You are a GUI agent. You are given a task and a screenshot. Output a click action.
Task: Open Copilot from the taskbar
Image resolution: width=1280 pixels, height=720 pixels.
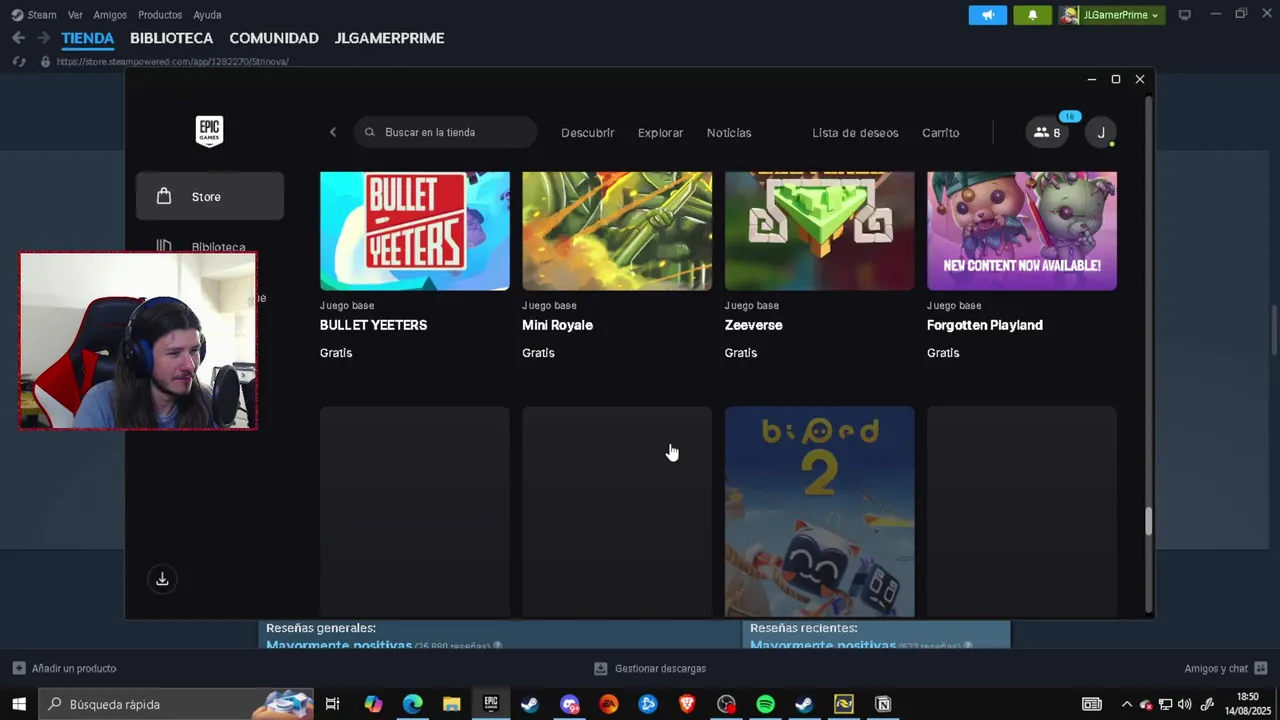373,704
